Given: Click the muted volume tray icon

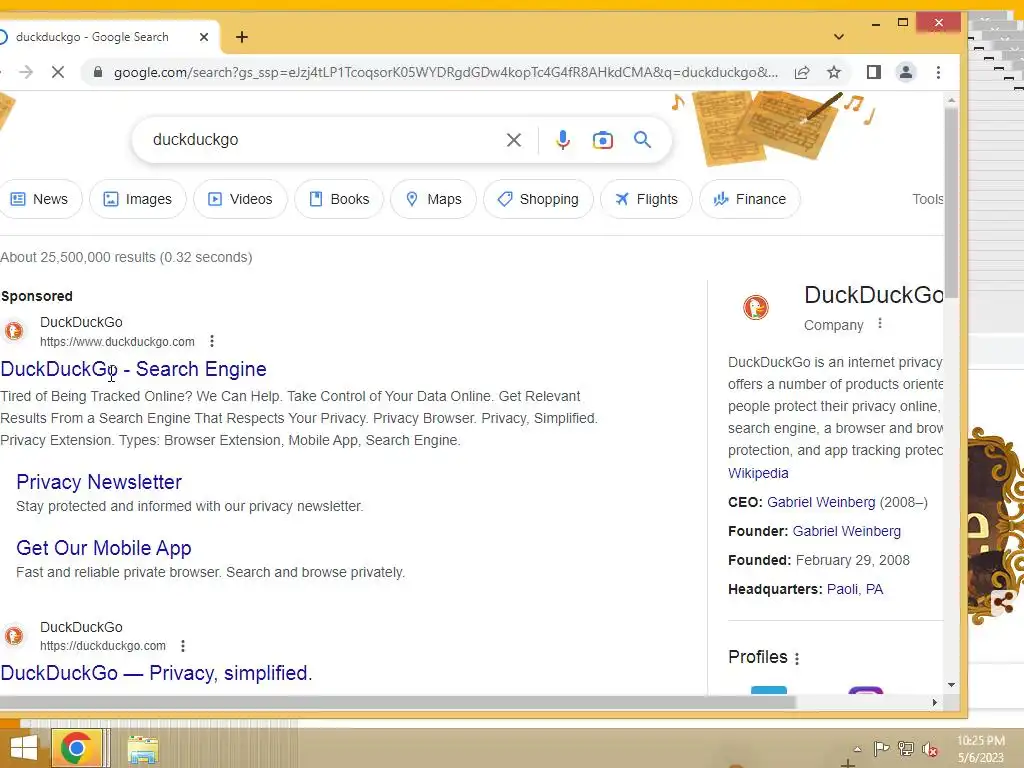Looking at the screenshot, I should [930, 749].
